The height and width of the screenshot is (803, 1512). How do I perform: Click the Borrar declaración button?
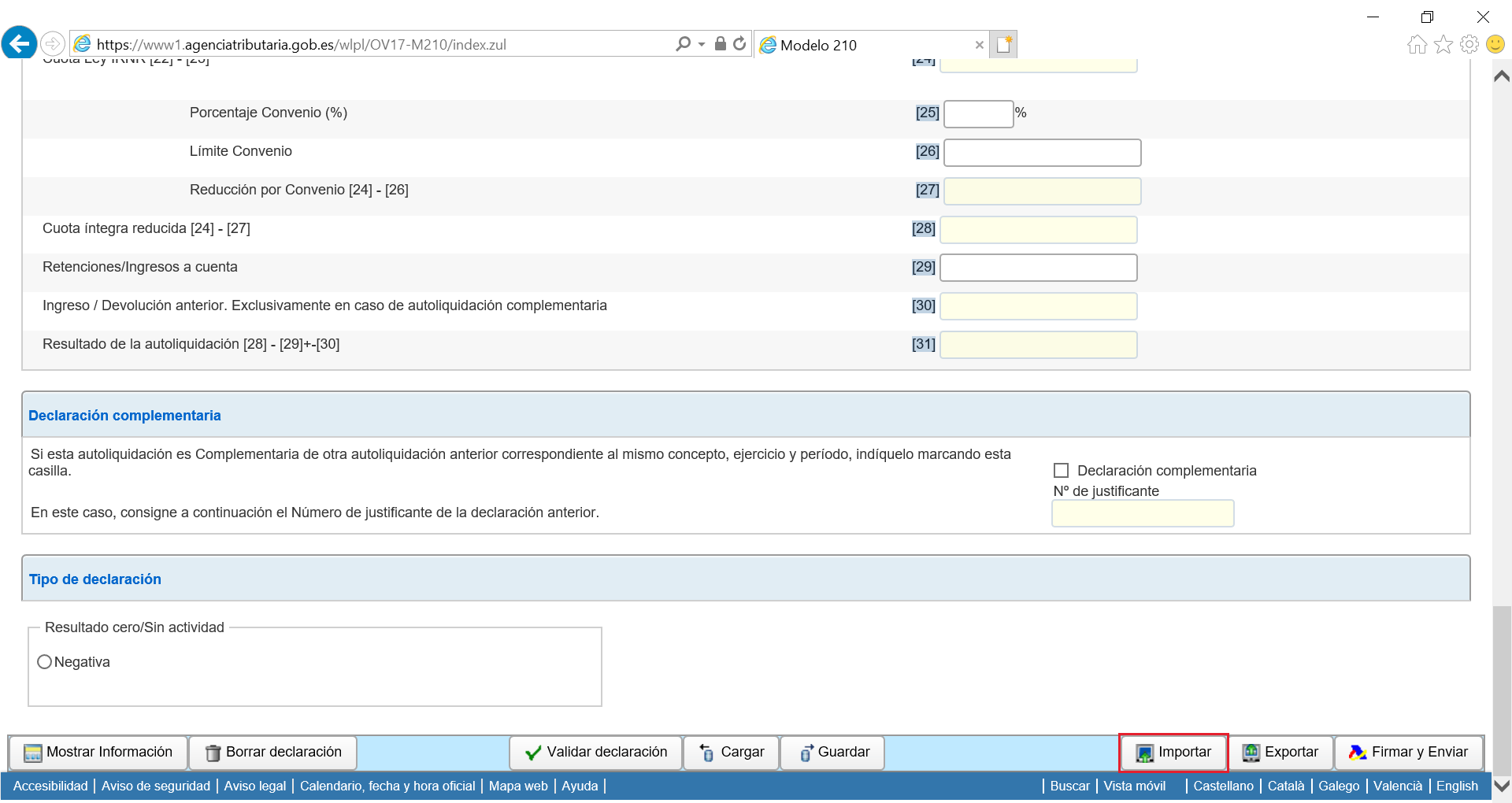tap(273, 753)
